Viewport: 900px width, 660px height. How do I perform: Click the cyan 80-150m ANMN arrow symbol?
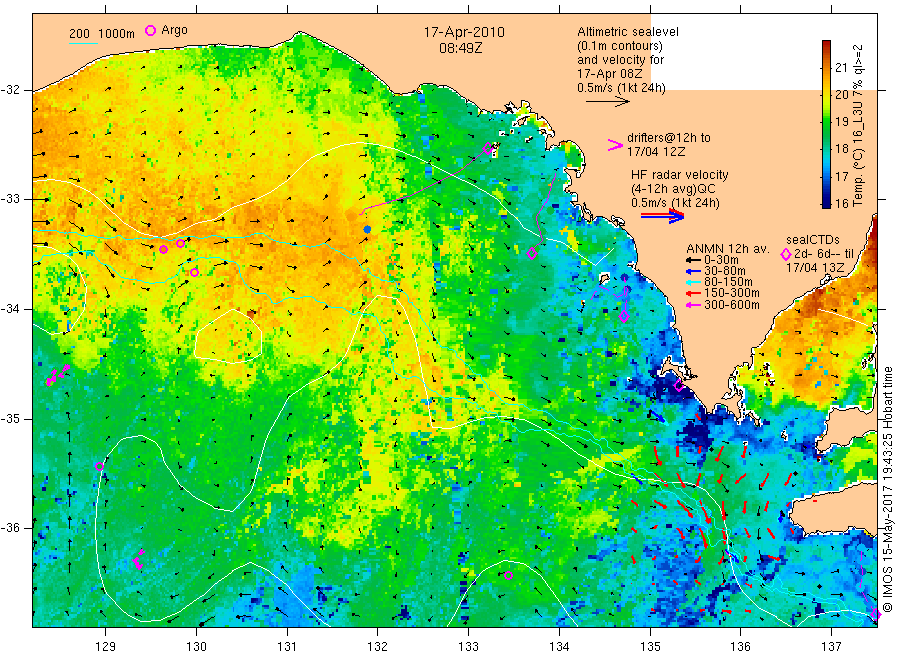coord(693,282)
